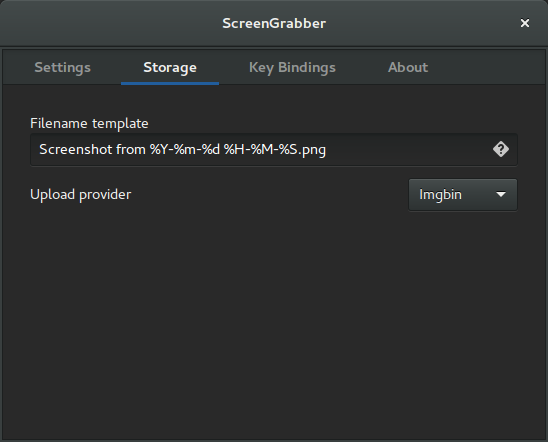This screenshot has height=442, width=548.
Task: Click the dropdown arrow next to Imgbin
Action: (501, 195)
